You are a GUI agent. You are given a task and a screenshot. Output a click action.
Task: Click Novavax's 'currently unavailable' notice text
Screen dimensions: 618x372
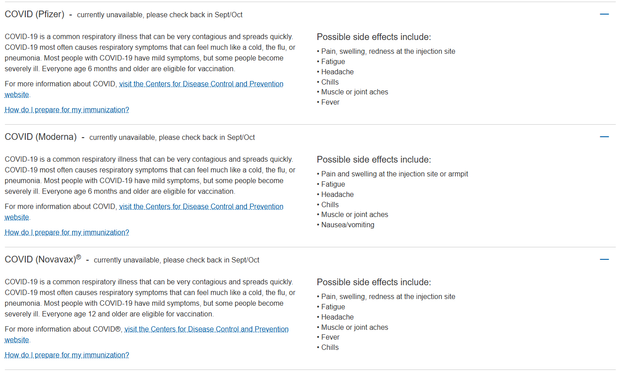tap(177, 260)
